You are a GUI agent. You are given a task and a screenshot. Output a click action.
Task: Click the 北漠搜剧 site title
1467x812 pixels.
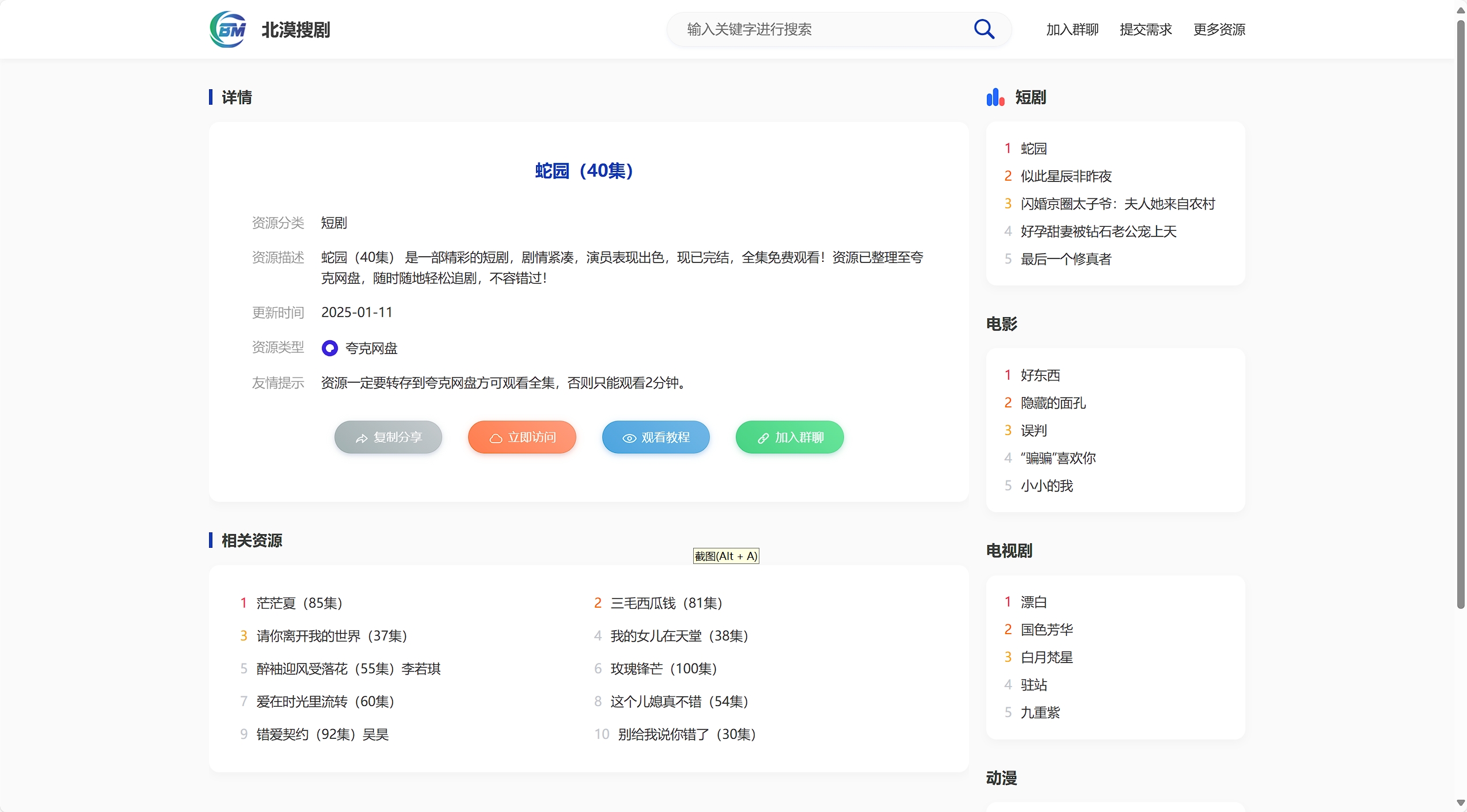click(x=296, y=30)
